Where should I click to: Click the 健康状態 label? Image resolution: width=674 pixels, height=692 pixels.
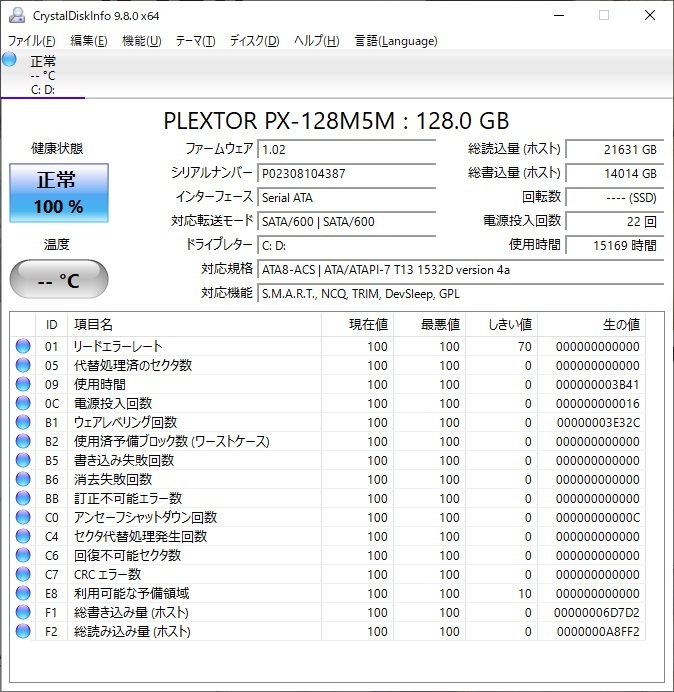coord(57,148)
